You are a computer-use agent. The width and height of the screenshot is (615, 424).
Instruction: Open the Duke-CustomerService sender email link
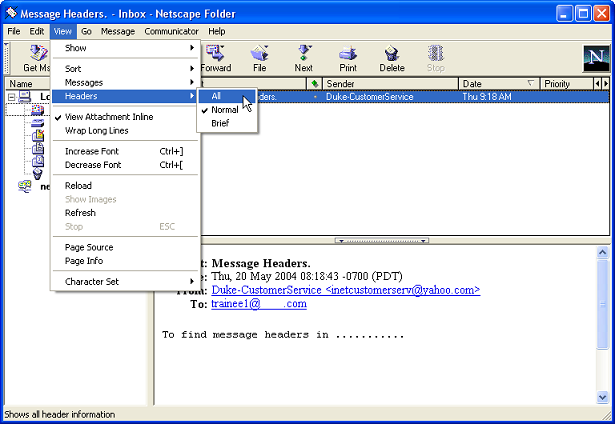345,290
